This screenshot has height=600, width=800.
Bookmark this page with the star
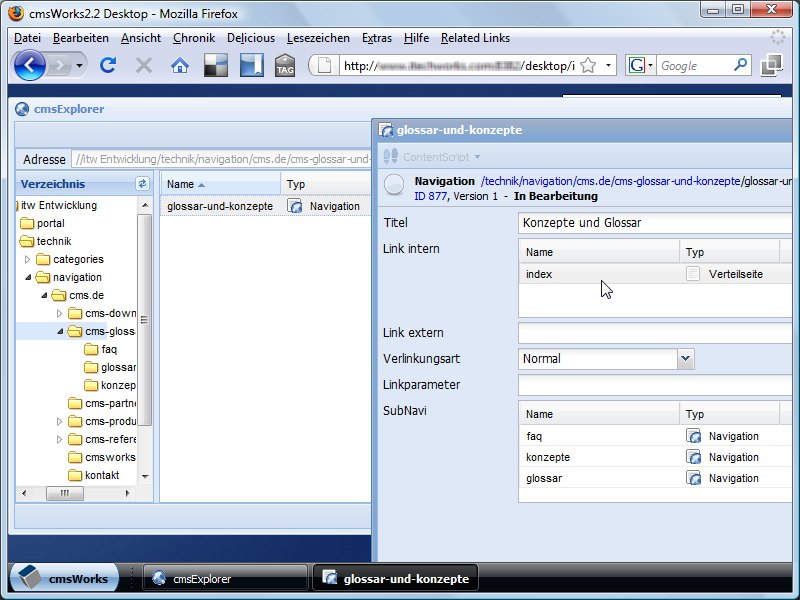click(588, 65)
